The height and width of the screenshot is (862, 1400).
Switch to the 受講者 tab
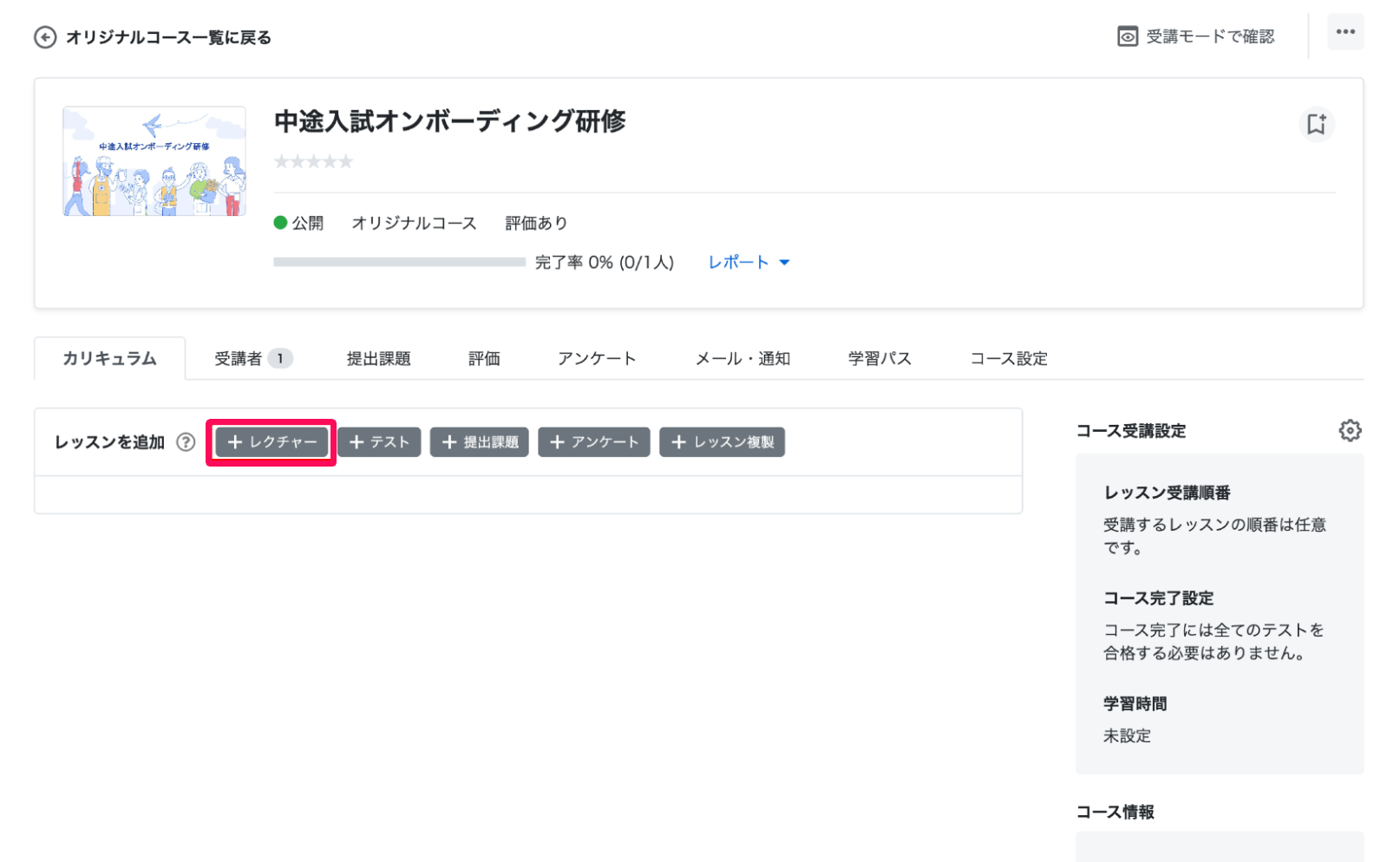(253, 358)
